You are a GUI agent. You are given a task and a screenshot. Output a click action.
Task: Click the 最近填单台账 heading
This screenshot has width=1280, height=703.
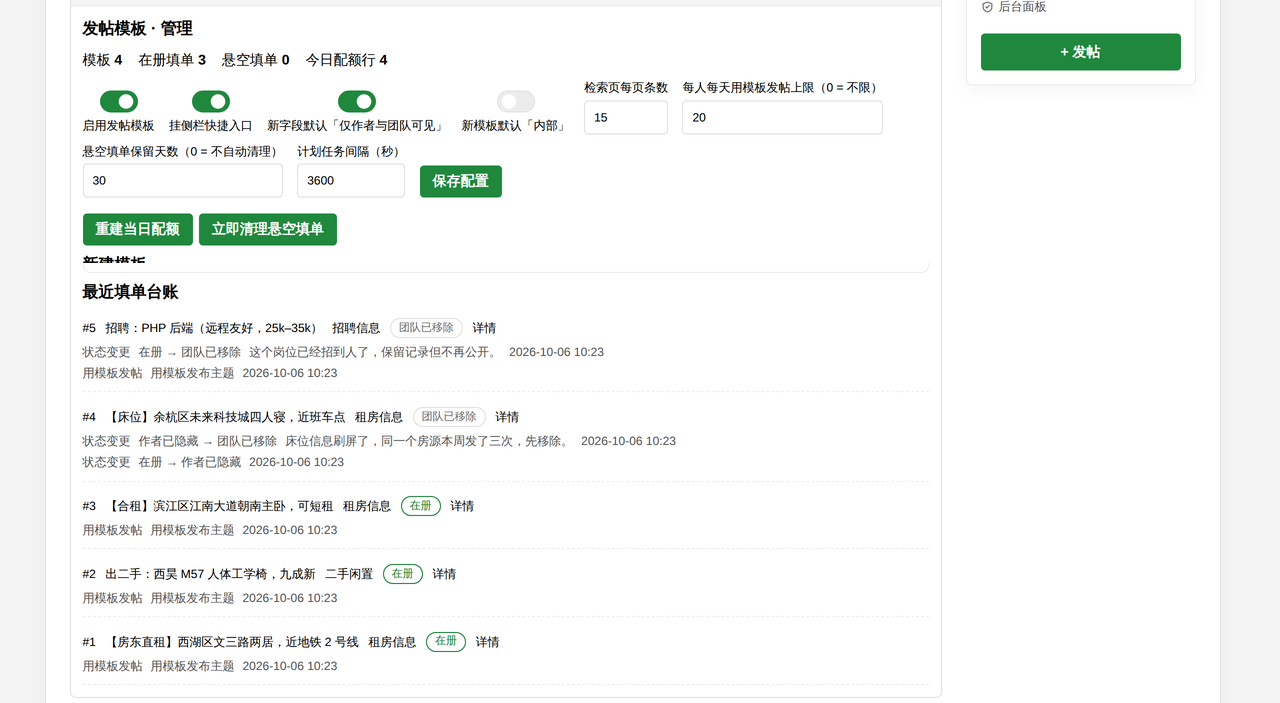(x=130, y=292)
